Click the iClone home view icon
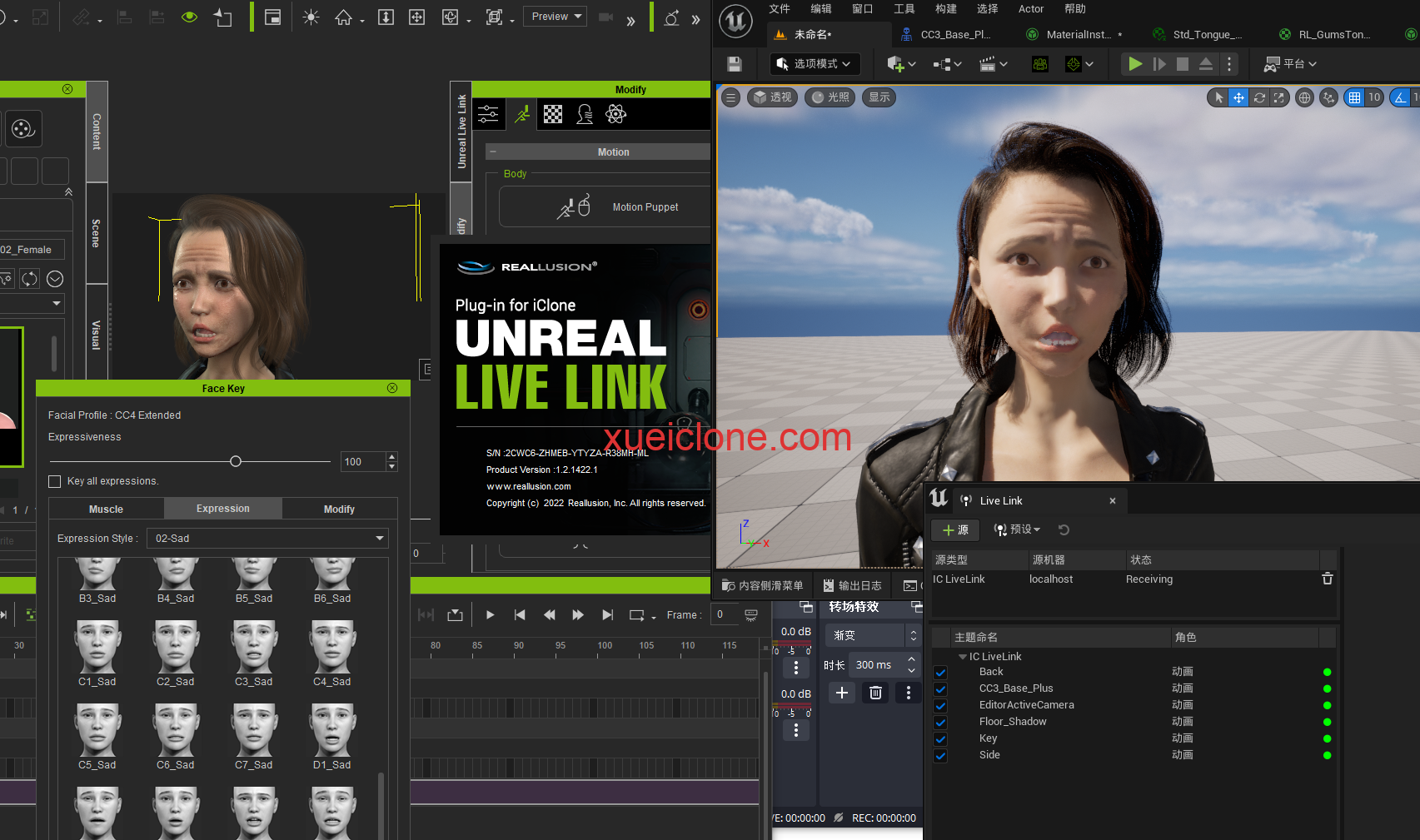Viewport: 1420px width, 840px height. tap(343, 17)
